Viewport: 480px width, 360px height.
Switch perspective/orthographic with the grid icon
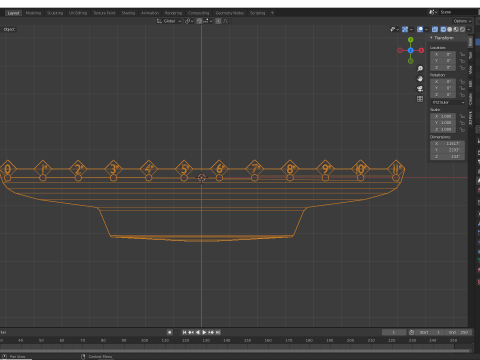click(x=420, y=99)
